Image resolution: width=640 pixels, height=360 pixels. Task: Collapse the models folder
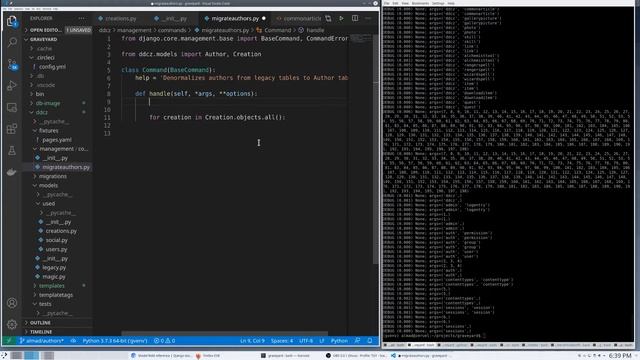48,185
